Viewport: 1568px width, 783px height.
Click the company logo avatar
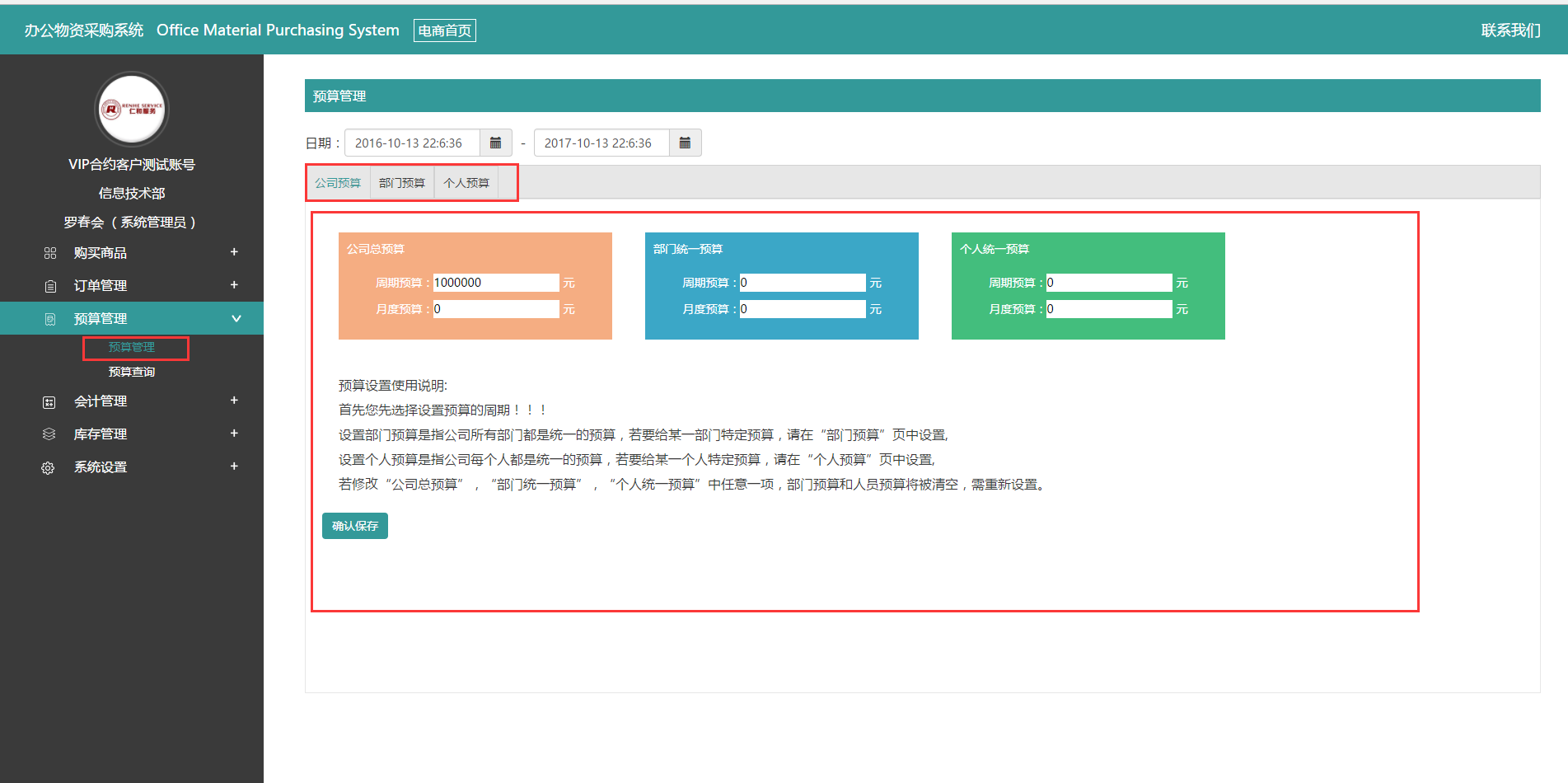pyautogui.click(x=132, y=109)
